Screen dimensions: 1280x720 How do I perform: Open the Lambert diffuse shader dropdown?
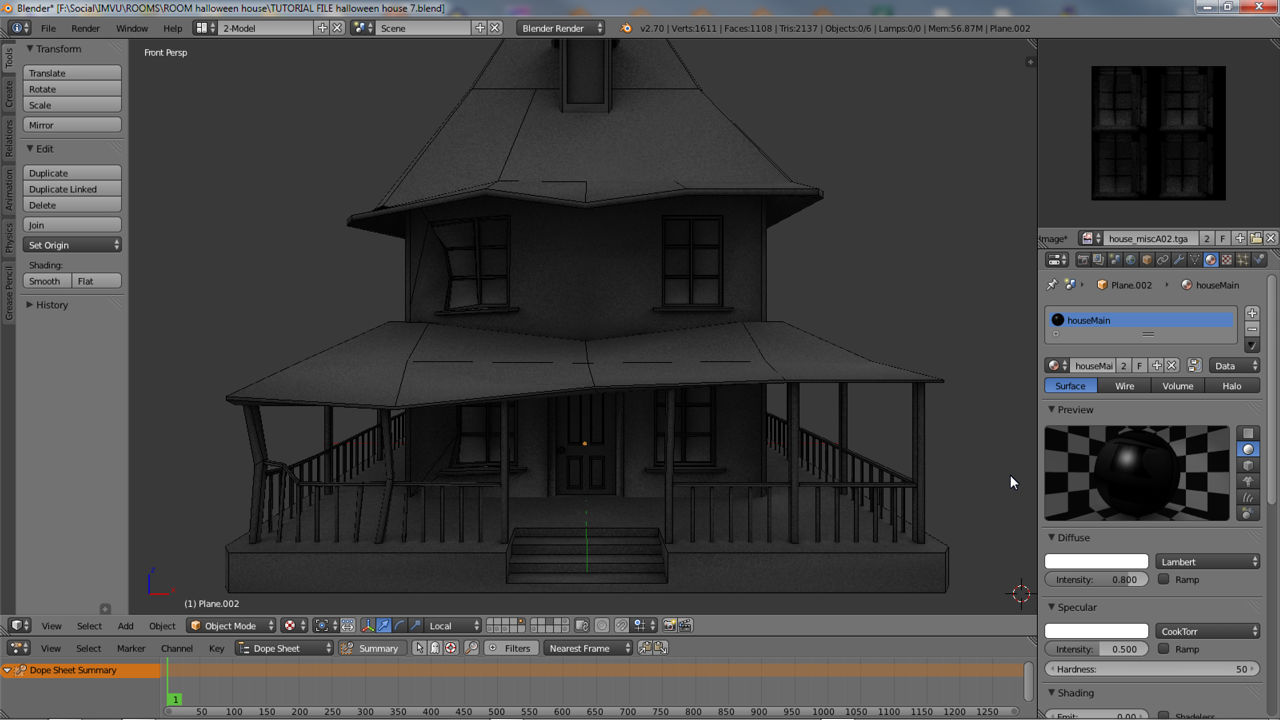(x=1208, y=562)
